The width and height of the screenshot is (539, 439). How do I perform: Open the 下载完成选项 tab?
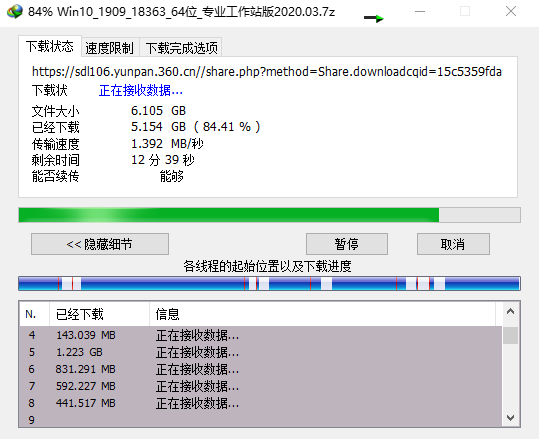tap(181, 48)
